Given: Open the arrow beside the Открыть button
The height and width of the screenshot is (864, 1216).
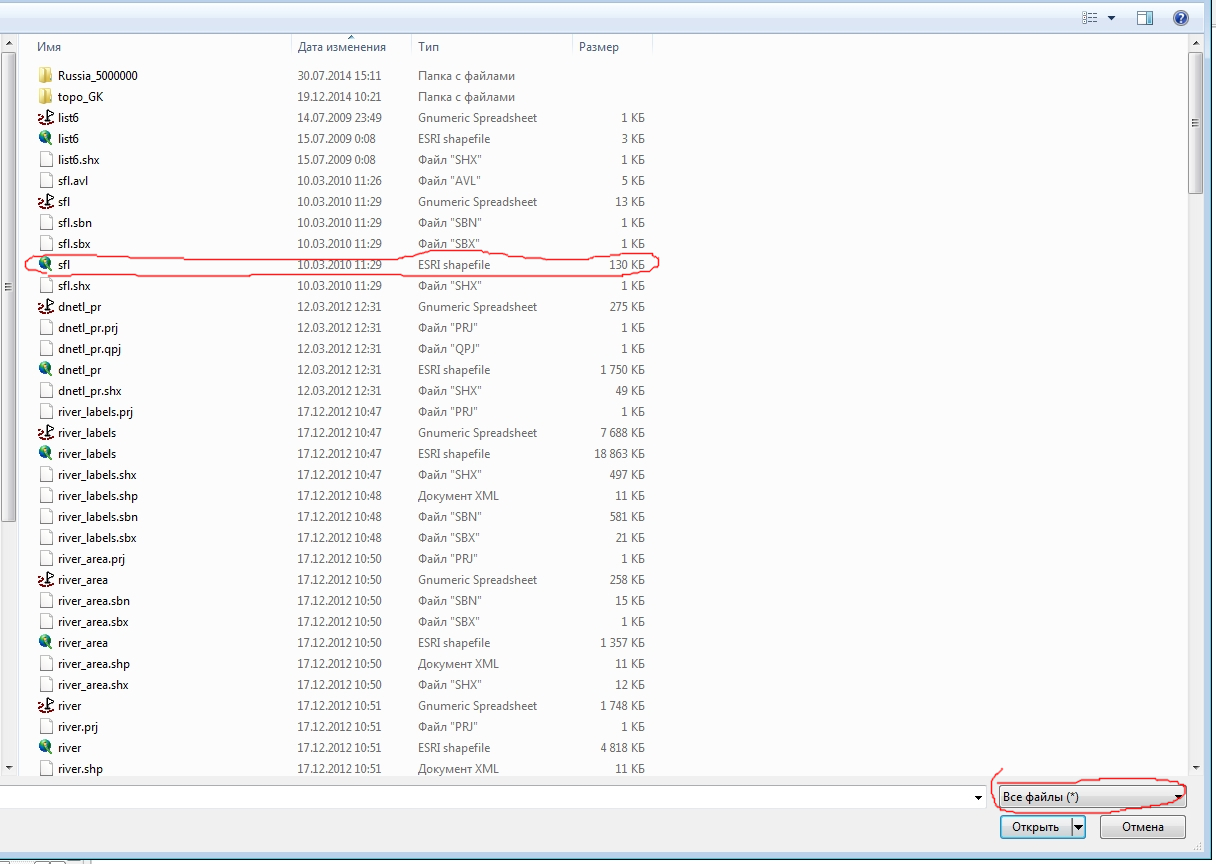Looking at the screenshot, I should 1078,827.
